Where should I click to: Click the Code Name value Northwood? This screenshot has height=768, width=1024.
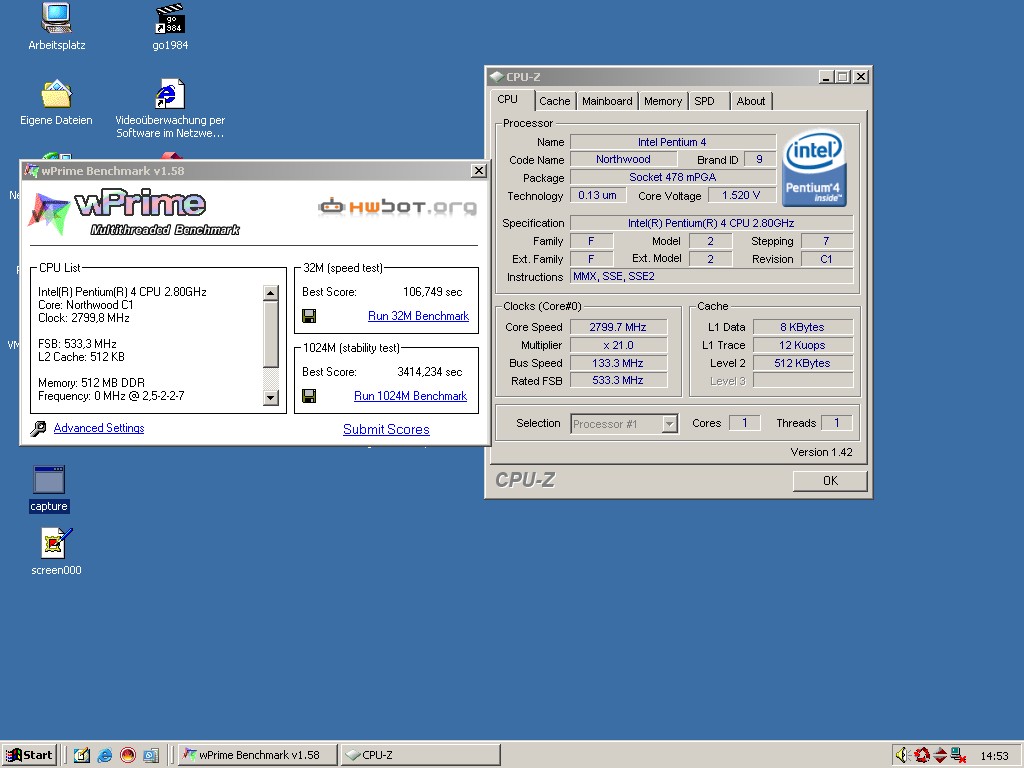[x=623, y=159]
